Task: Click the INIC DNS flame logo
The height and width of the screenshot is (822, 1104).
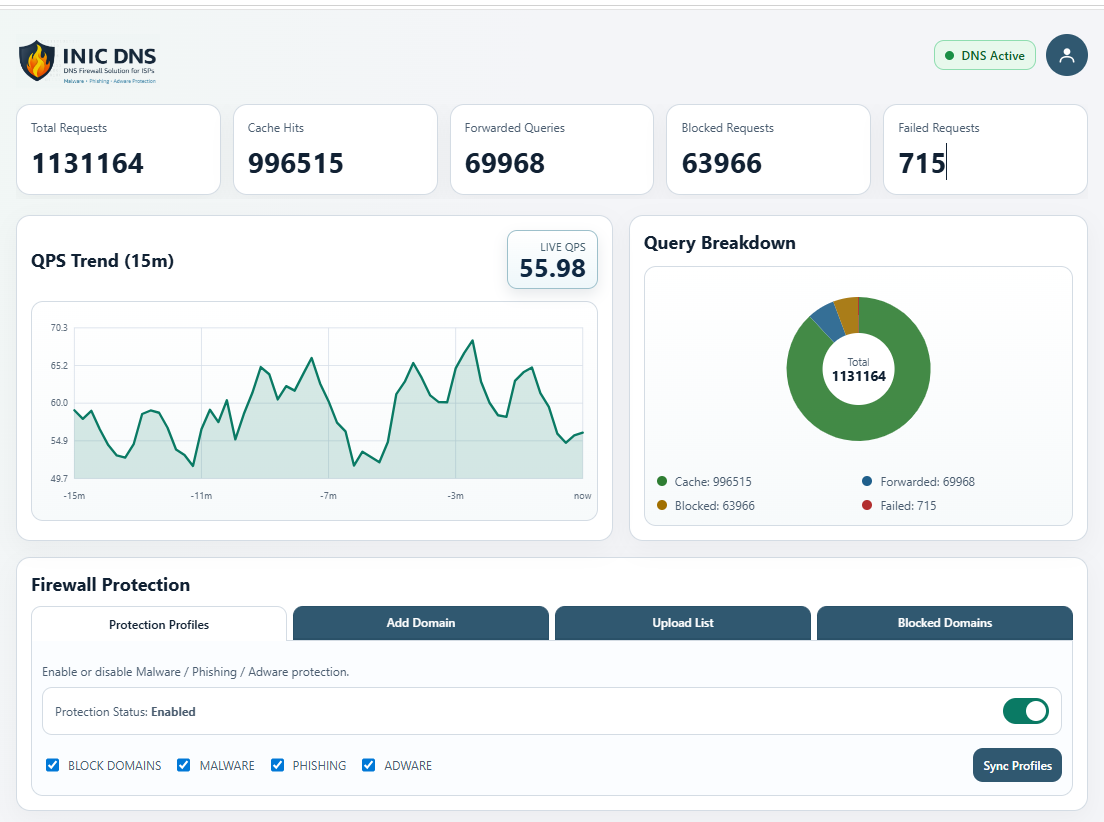Action: [36, 62]
